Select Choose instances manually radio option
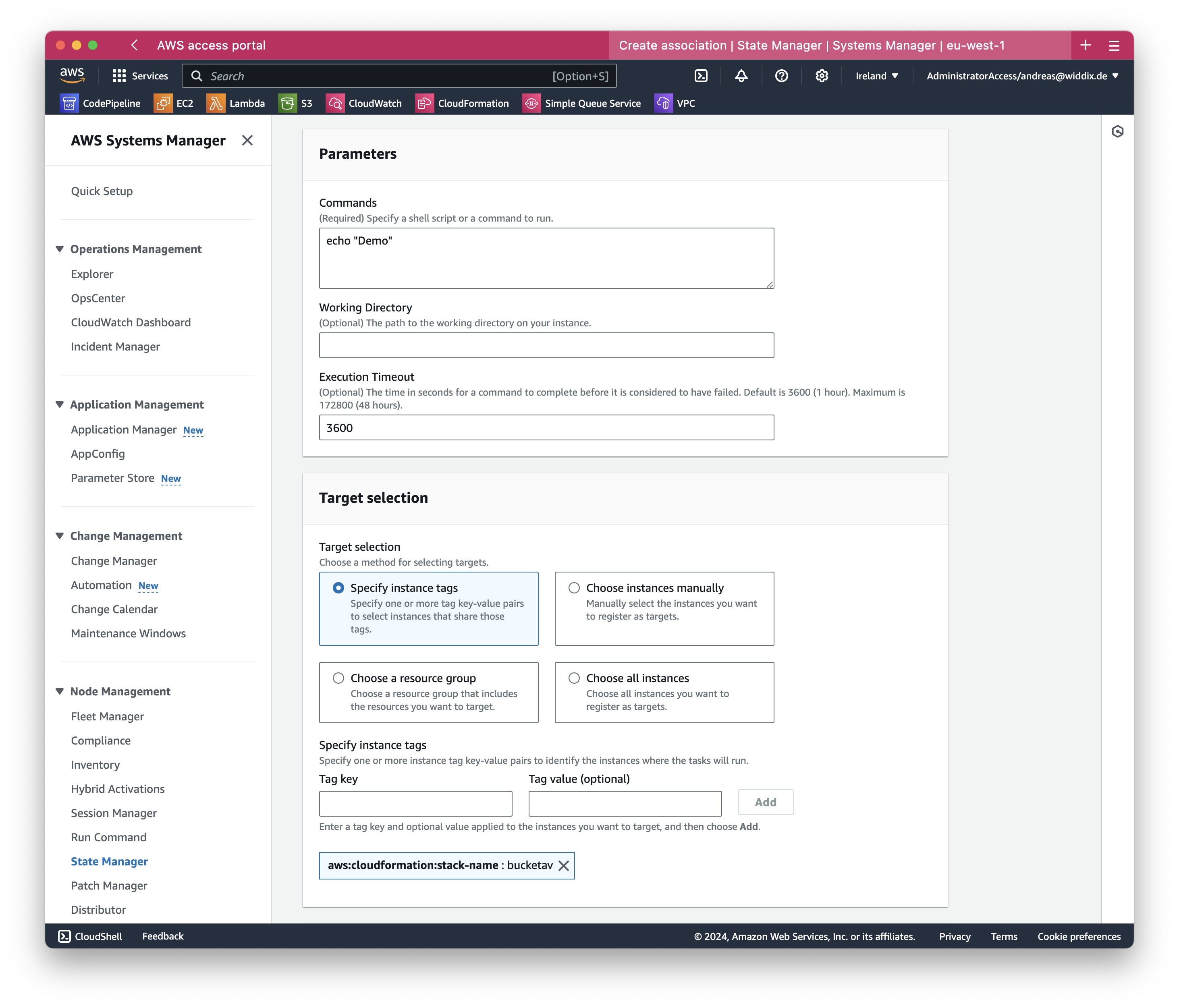The width and height of the screenshot is (1179, 1008). coord(574,588)
